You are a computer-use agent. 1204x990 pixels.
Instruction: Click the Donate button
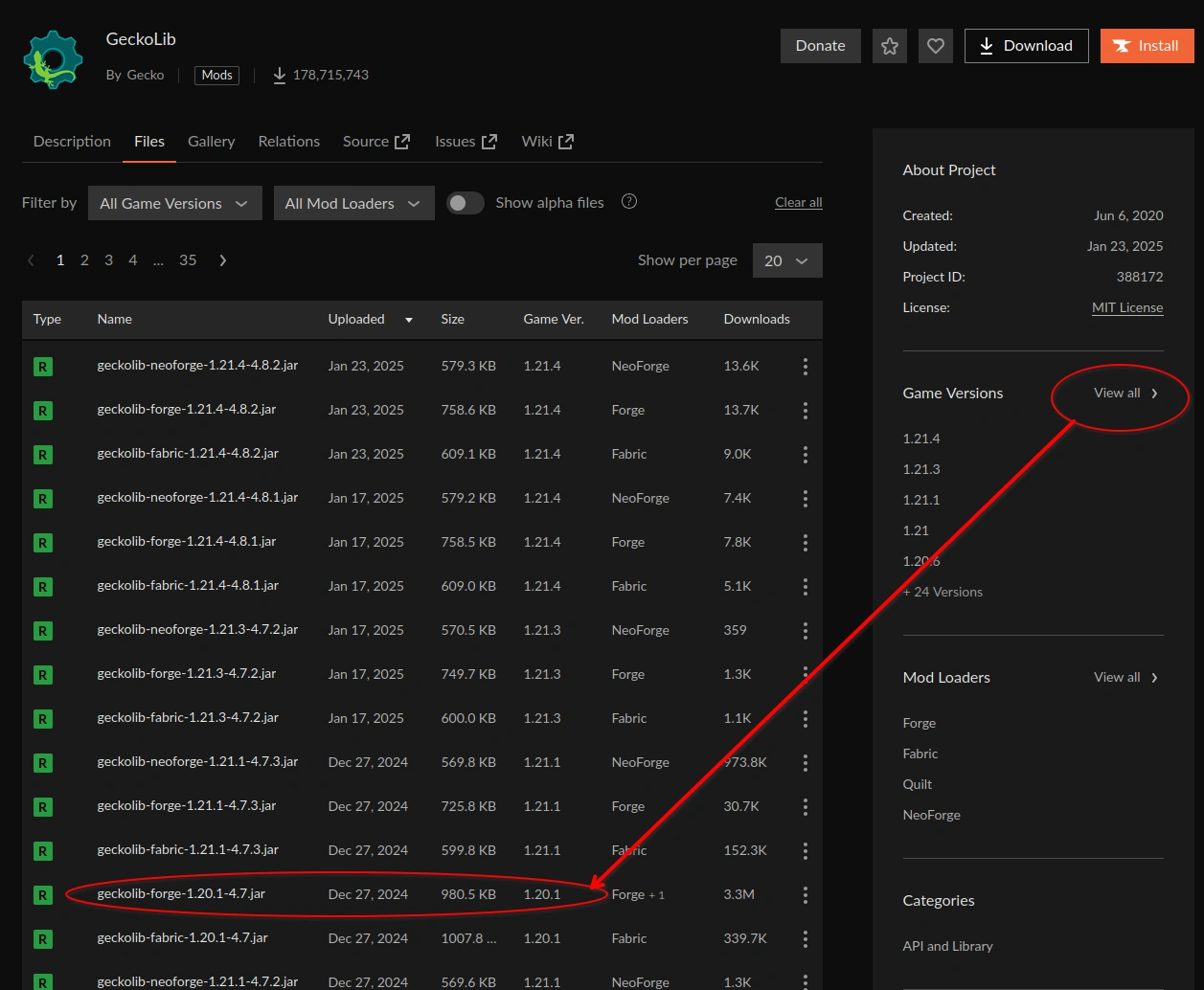click(821, 46)
